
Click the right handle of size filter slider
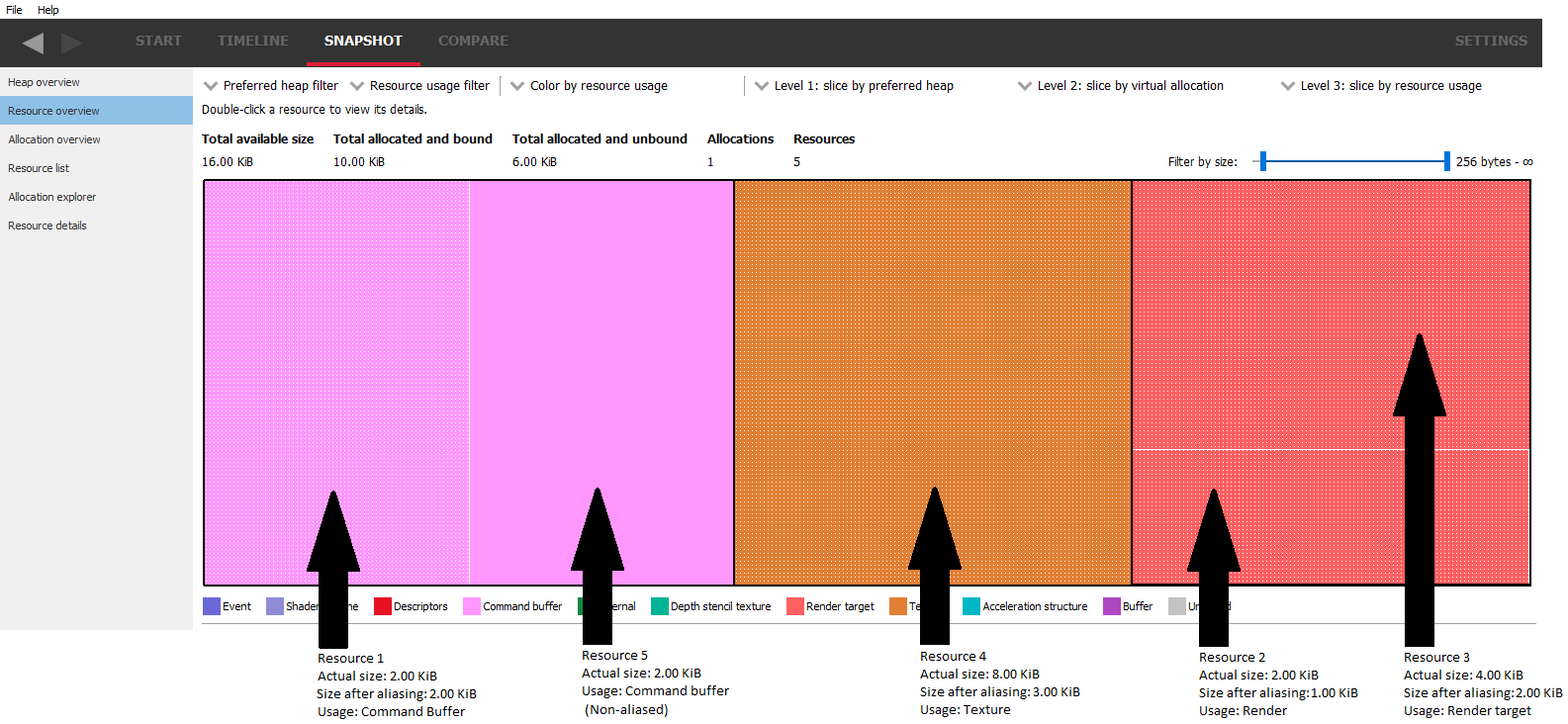pyautogui.click(x=1446, y=161)
